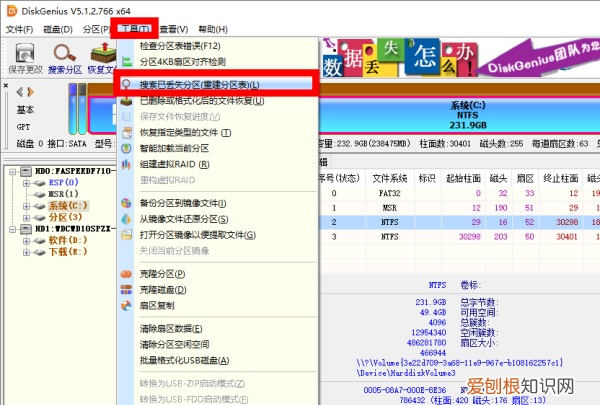
Task: Click the previous disk back arrow
Action: pyautogui.click(x=20, y=92)
